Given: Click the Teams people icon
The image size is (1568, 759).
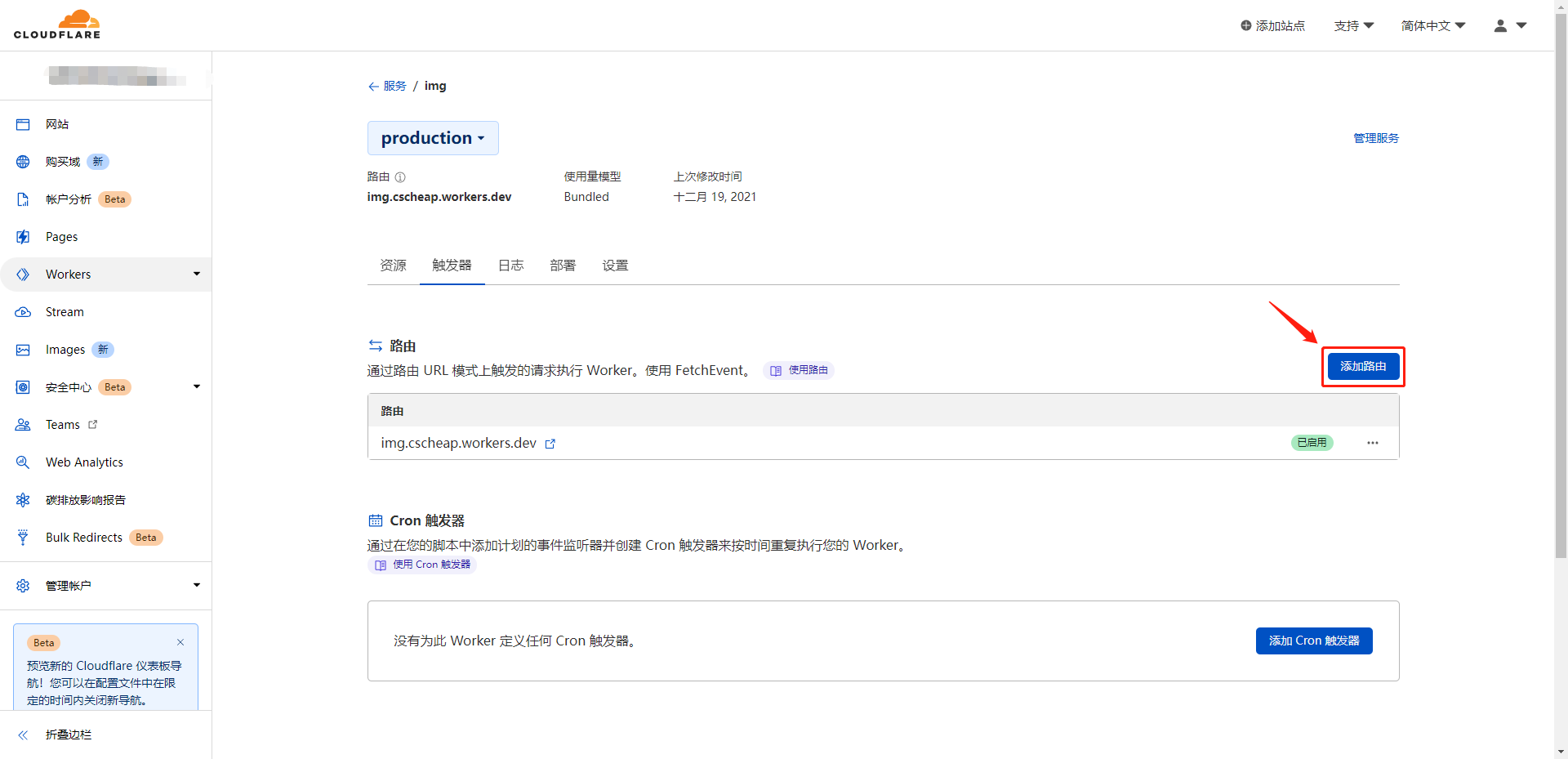Looking at the screenshot, I should point(23,425).
